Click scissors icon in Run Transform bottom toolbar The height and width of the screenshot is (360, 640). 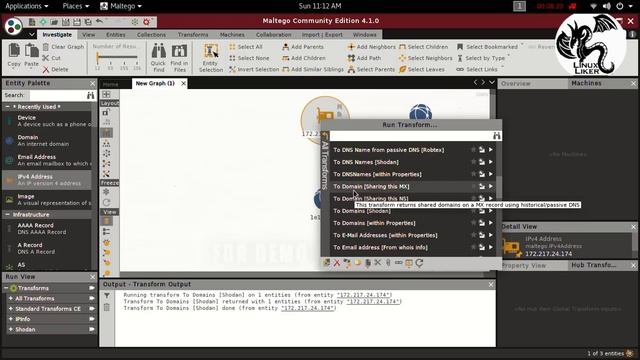click(378, 263)
